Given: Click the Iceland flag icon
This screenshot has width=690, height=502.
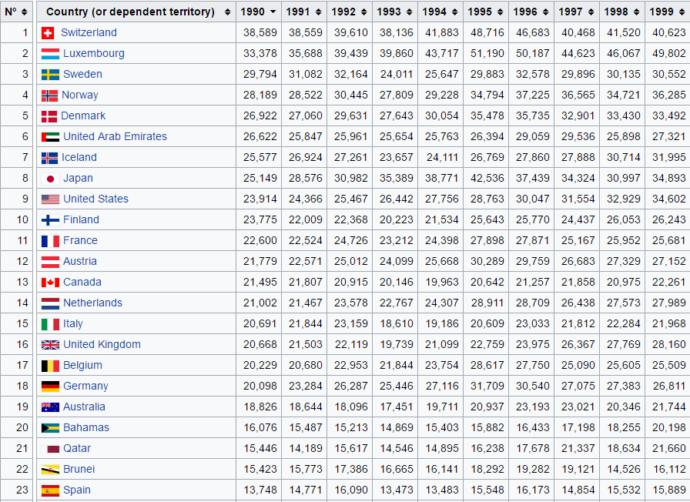Looking at the screenshot, I should coord(49,158).
